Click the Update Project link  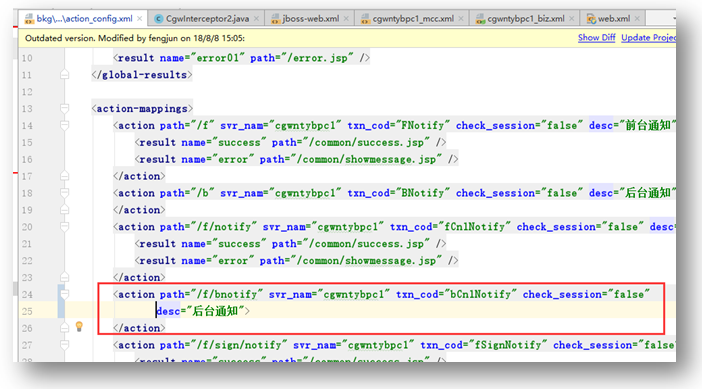click(x=648, y=38)
